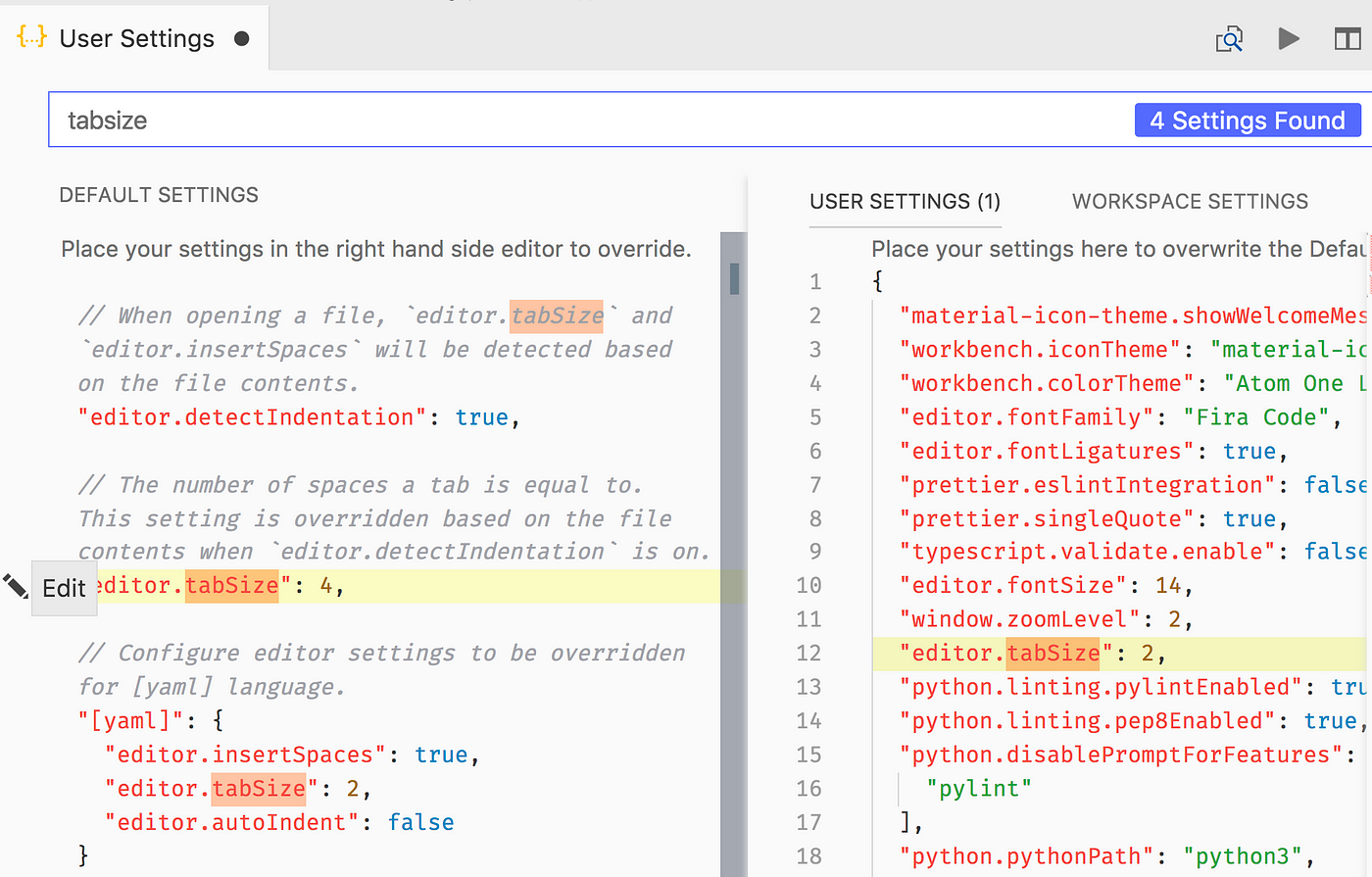Screen dimensions: 1372x877
Task: Click the "window.zoomLevel": 2 line
Action: pos(1047,619)
